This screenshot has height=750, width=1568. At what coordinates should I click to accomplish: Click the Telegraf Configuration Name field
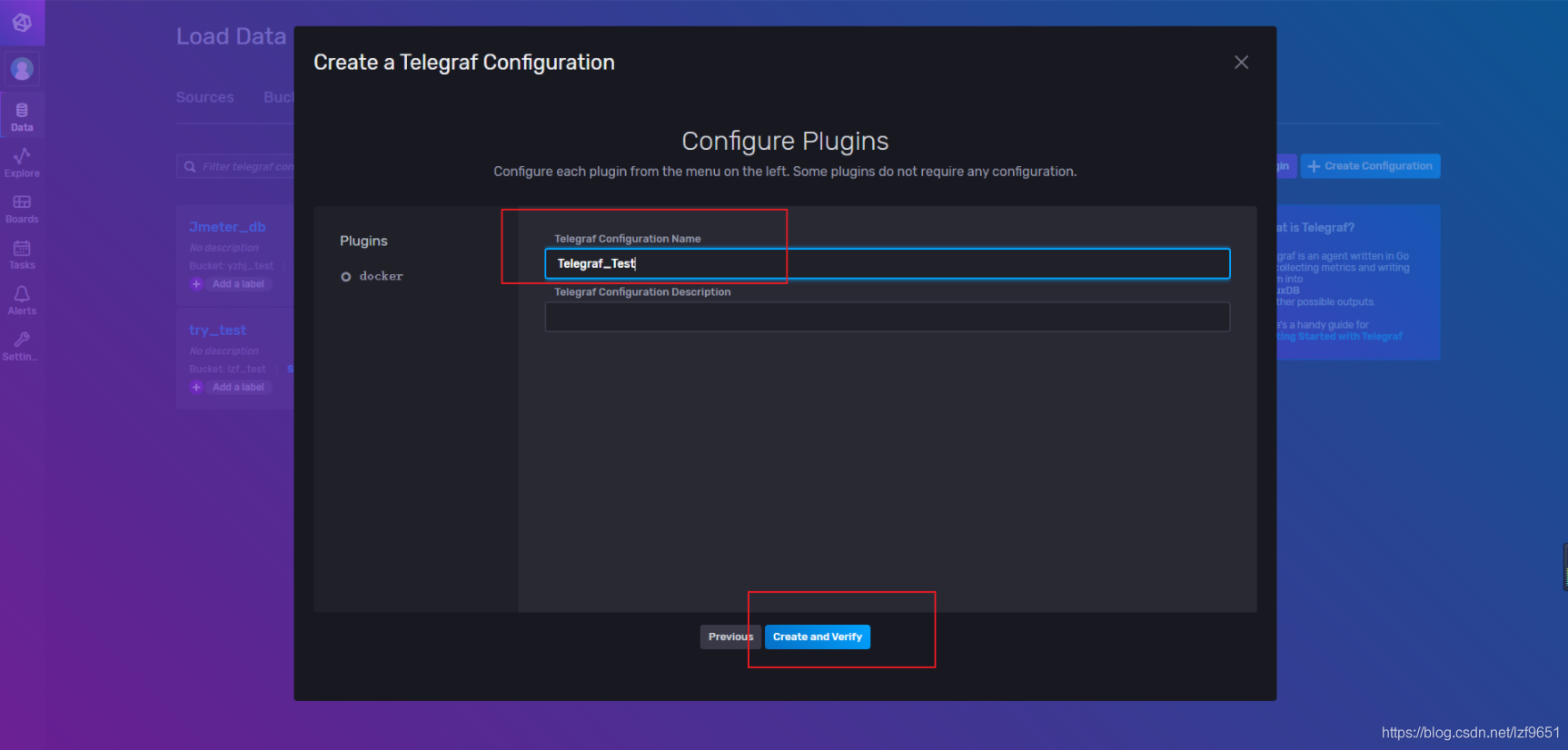pos(887,263)
